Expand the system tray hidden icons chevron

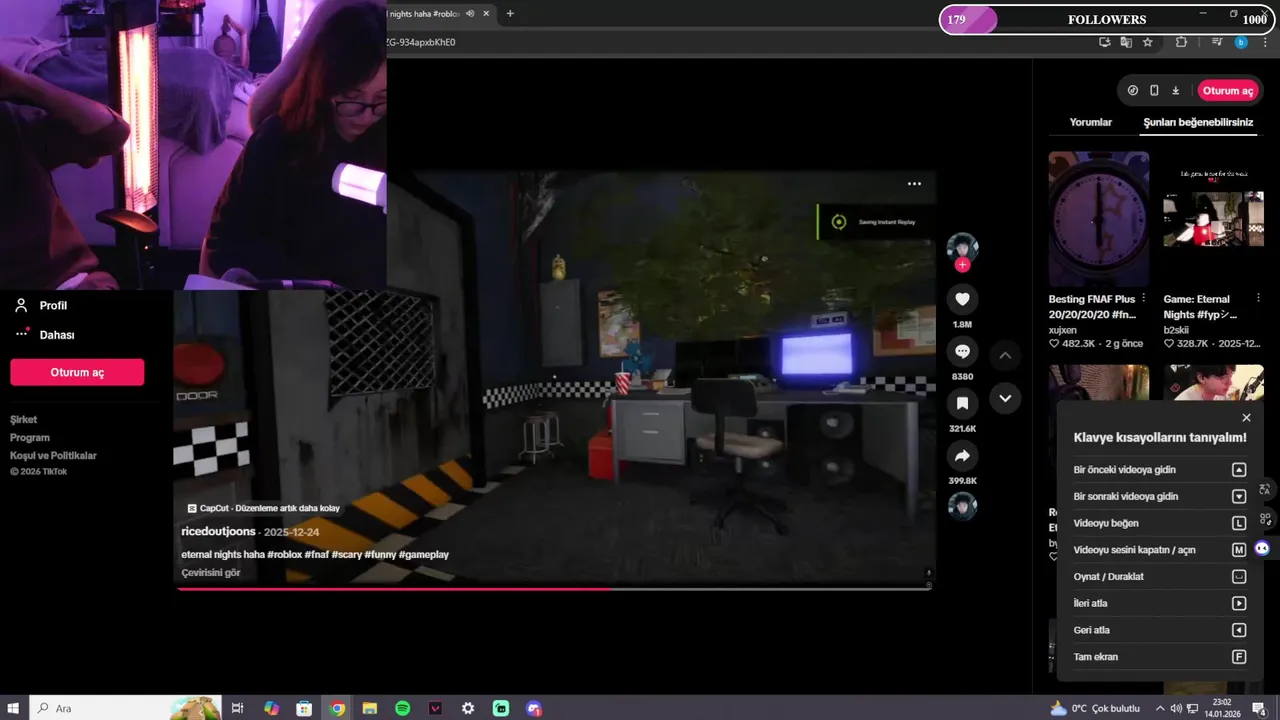[x=1160, y=708]
